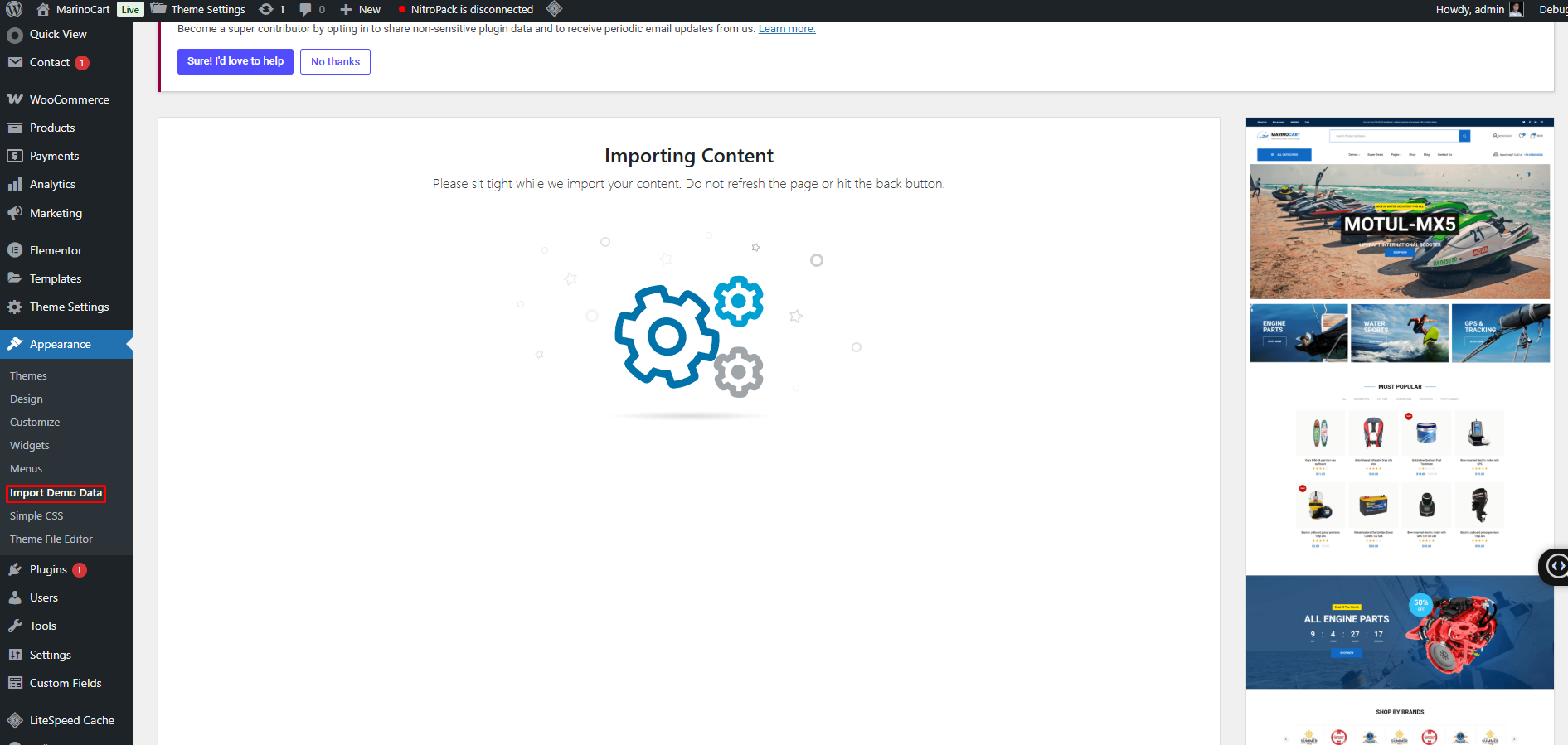Click the LiteSpeed diamond icon in admin bar
Image resolution: width=1568 pixels, height=745 pixels.
554,9
